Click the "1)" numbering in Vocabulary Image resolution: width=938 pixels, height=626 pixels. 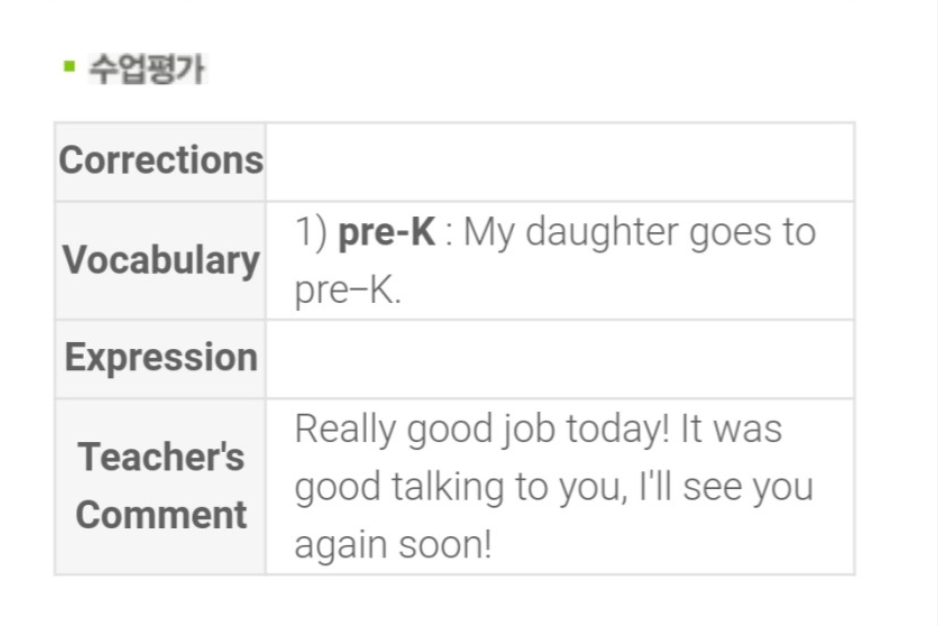[x=311, y=232]
